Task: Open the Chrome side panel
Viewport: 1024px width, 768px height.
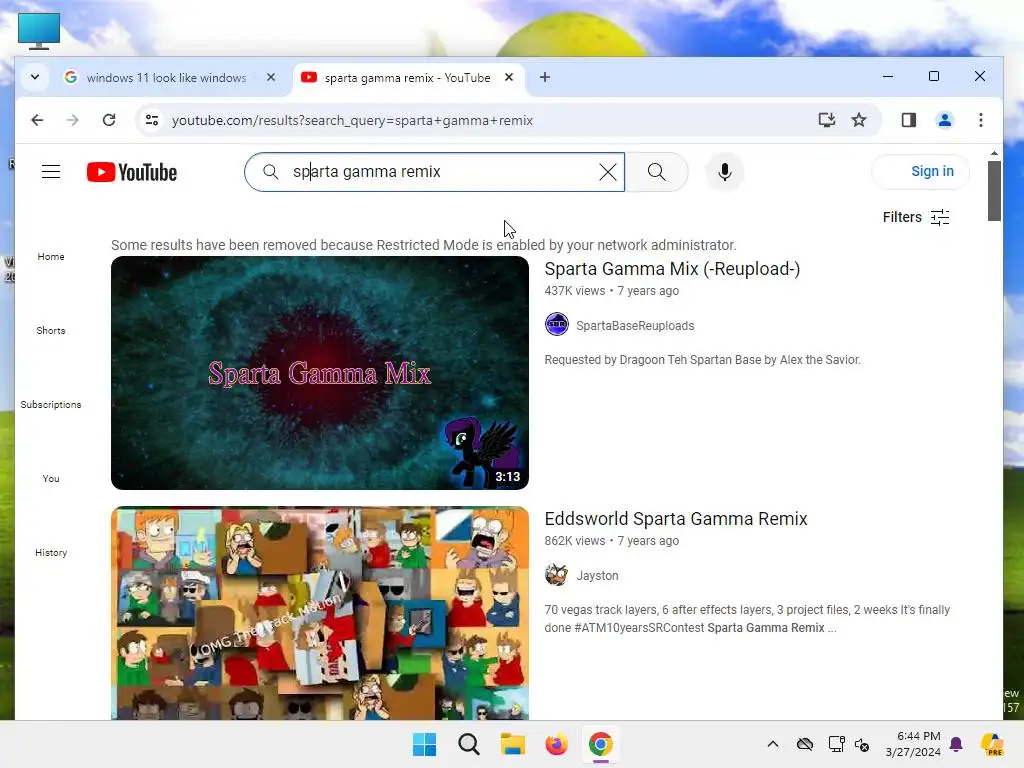Action: point(908,120)
